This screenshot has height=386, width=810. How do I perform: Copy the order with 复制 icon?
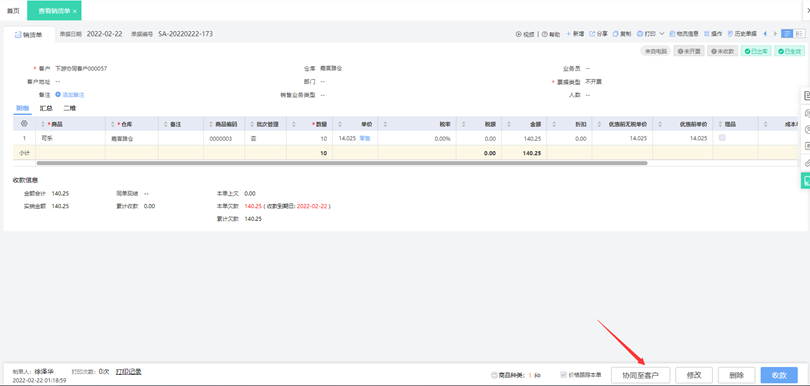click(616, 34)
